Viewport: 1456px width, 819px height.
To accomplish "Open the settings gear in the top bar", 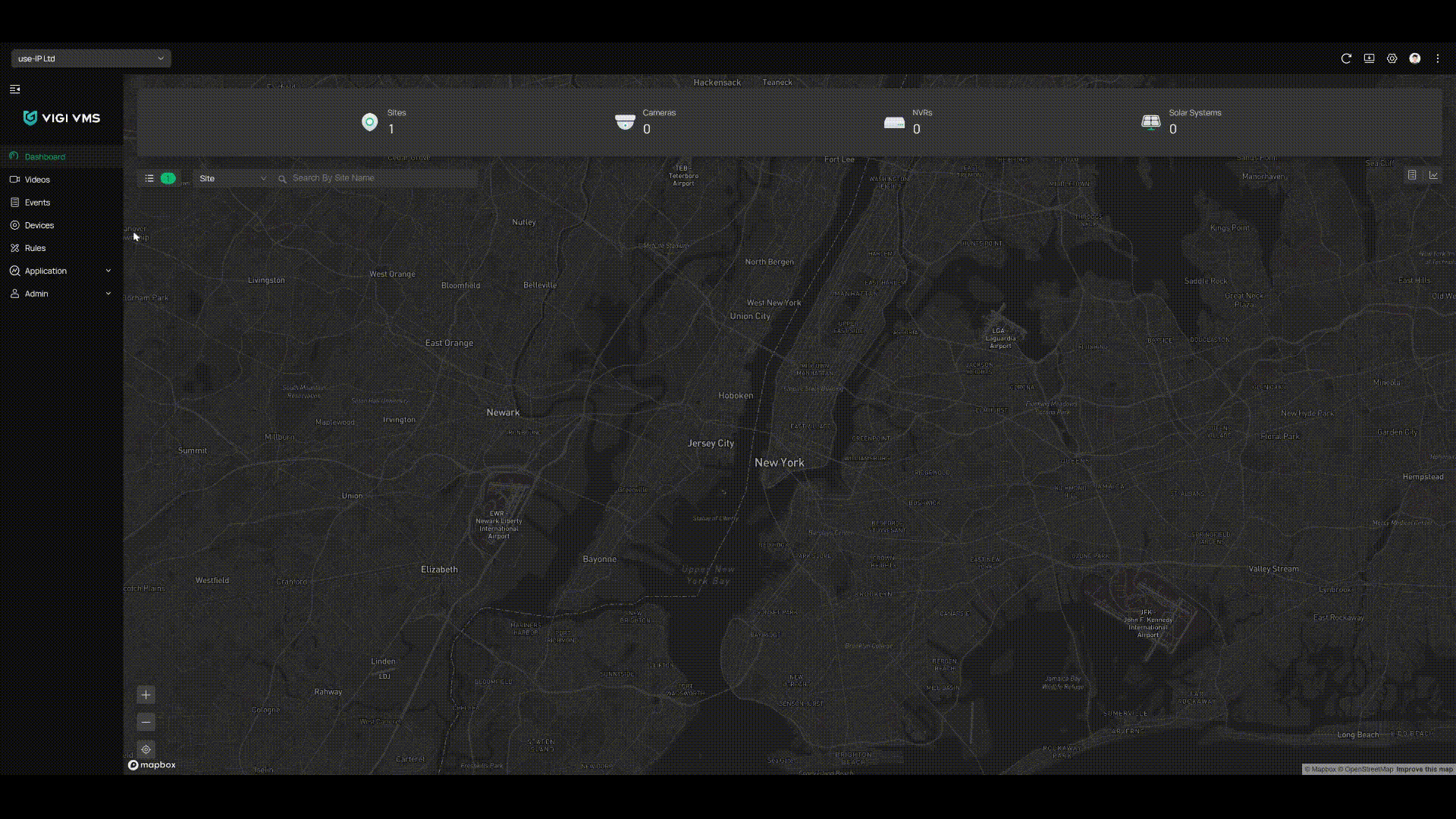I will [x=1393, y=58].
